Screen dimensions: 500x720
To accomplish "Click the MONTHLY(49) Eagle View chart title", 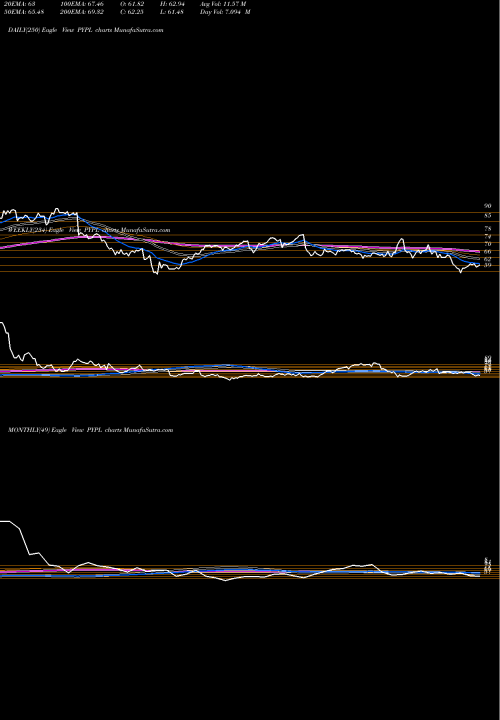I will [90, 430].
